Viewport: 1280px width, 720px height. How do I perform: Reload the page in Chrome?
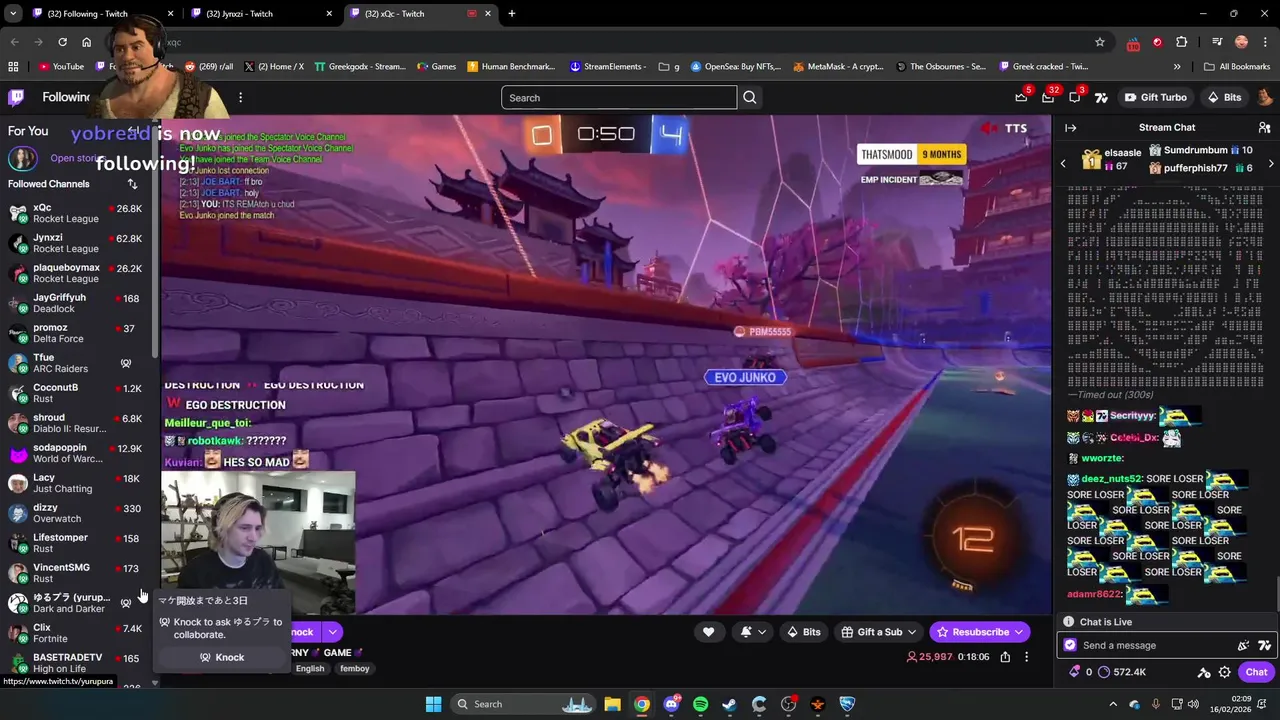click(x=62, y=42)
